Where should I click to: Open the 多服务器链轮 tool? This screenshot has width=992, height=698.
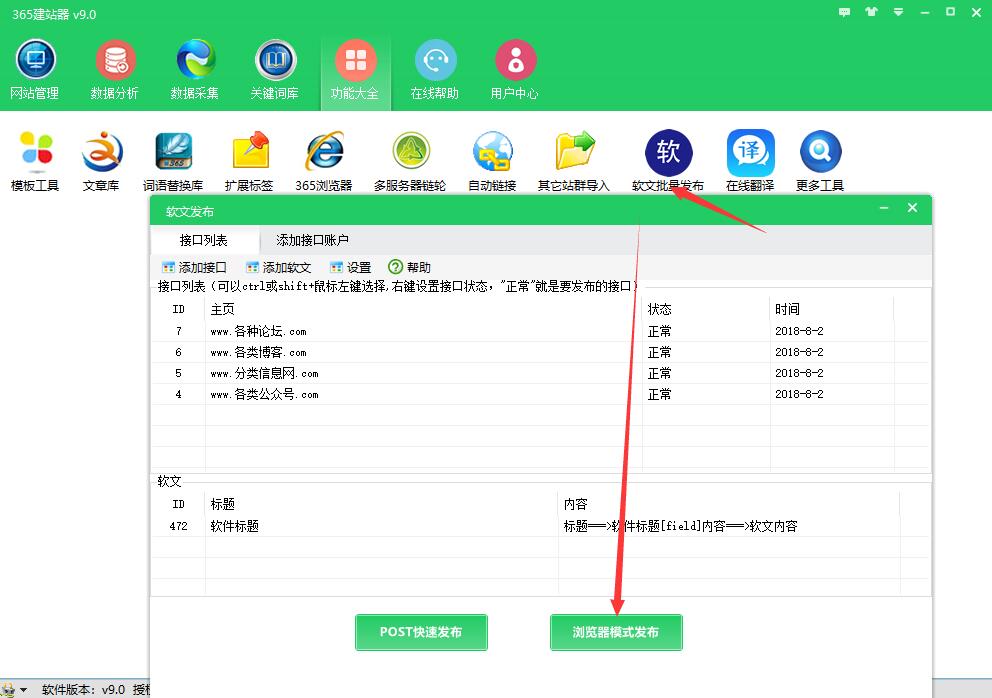[x=410, y=161]
